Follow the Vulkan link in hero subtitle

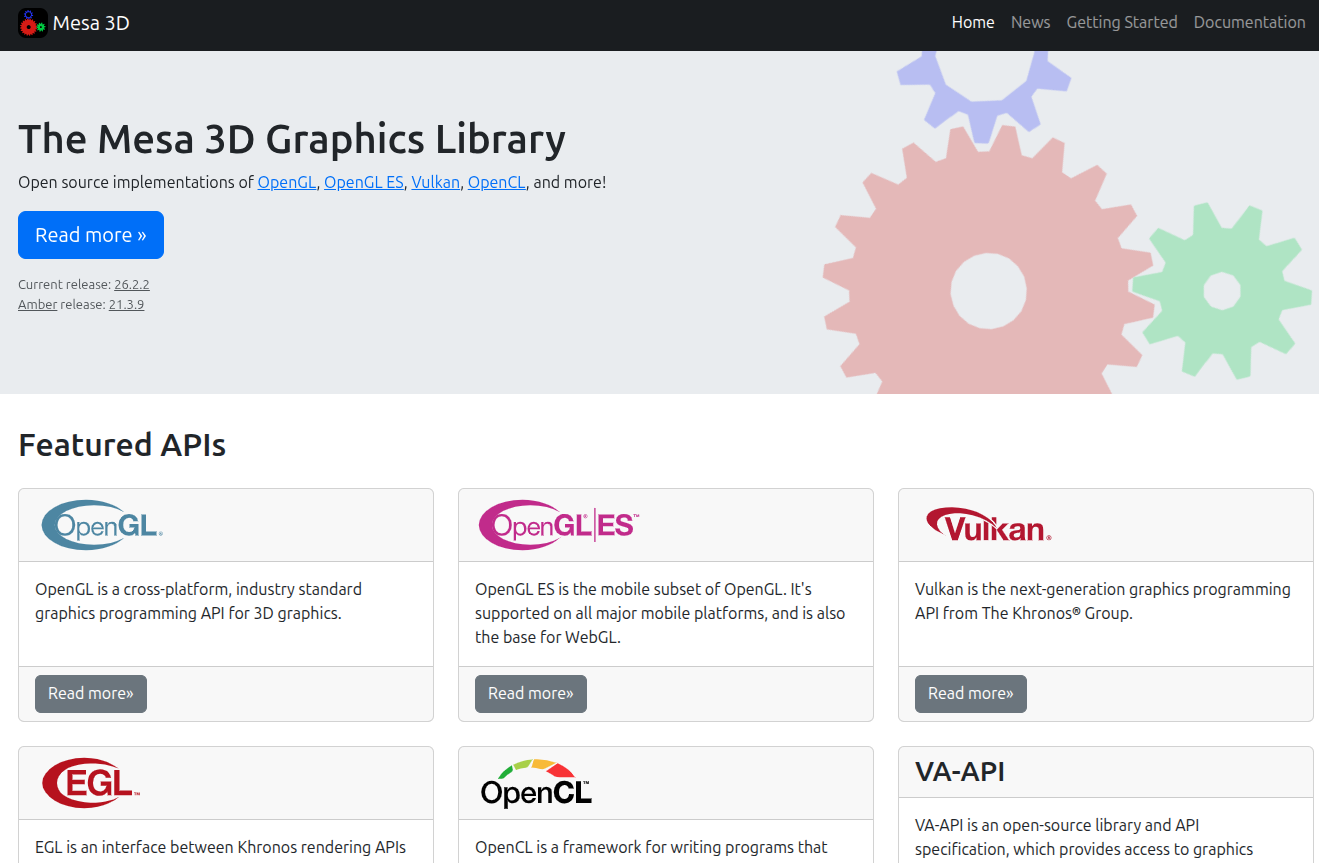pyautogui.click(x=436, y=182)
